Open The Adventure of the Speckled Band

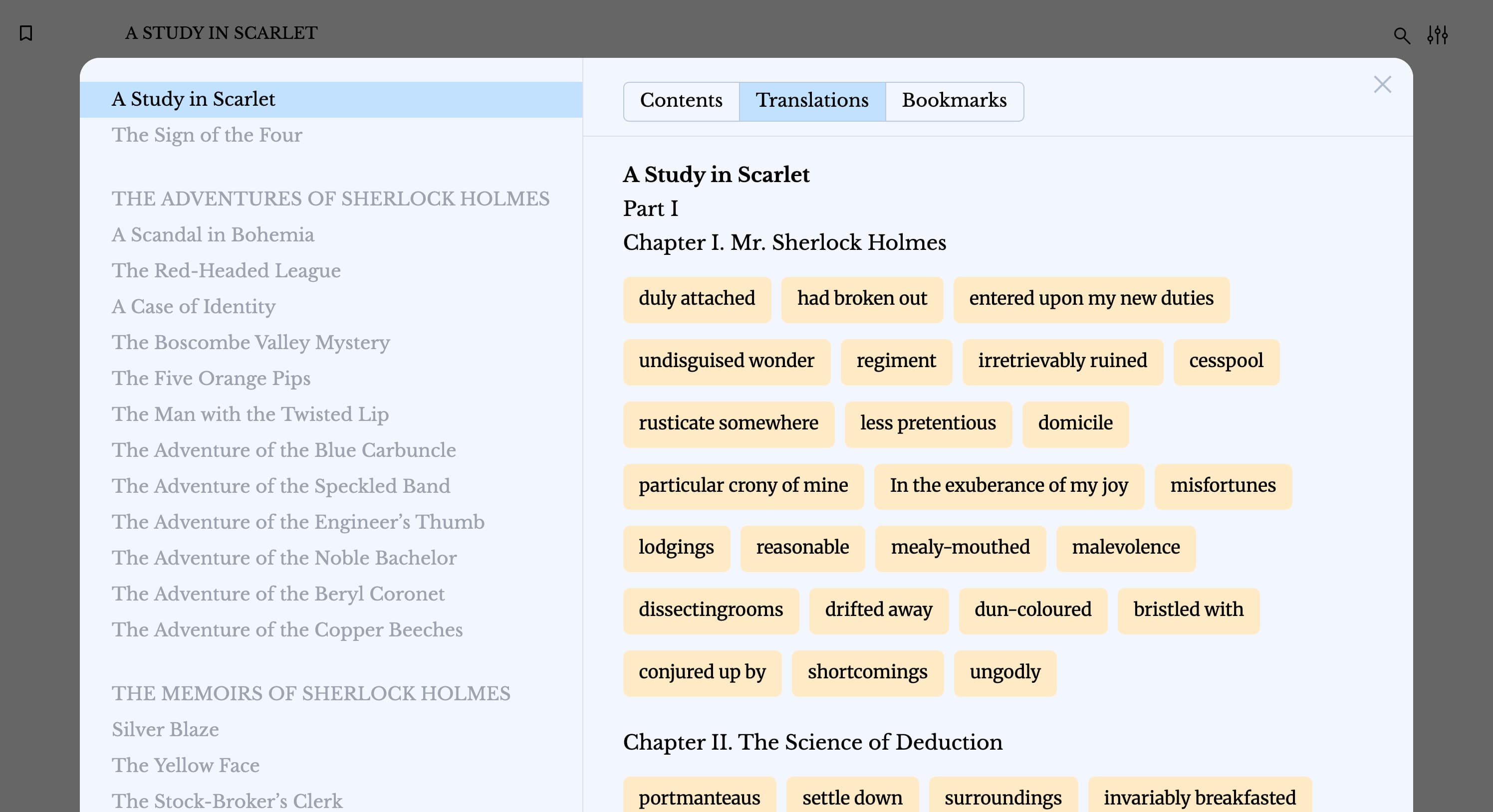click(280, 486)
